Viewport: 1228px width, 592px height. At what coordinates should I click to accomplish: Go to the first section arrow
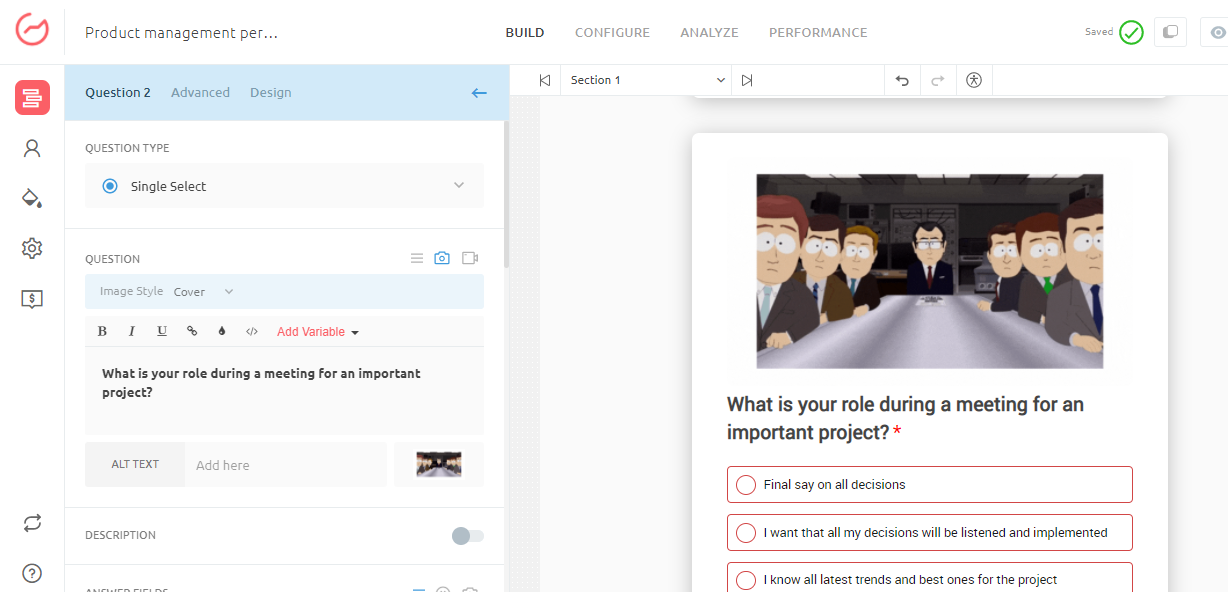(544, 80)
